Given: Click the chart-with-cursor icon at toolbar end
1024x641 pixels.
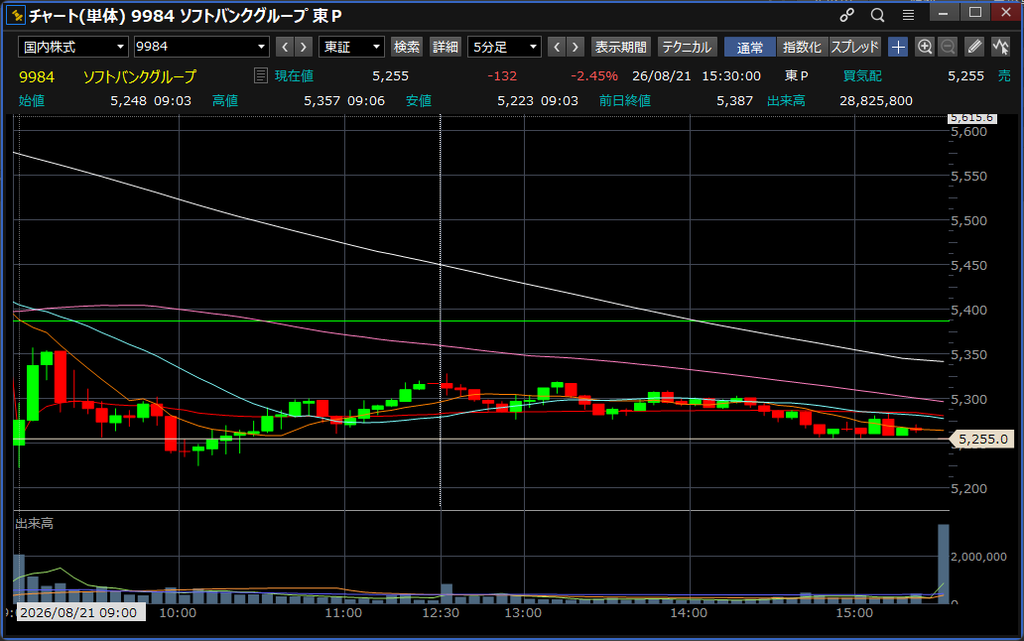Looking at the screenshot, I should (x=1000, y=47).
